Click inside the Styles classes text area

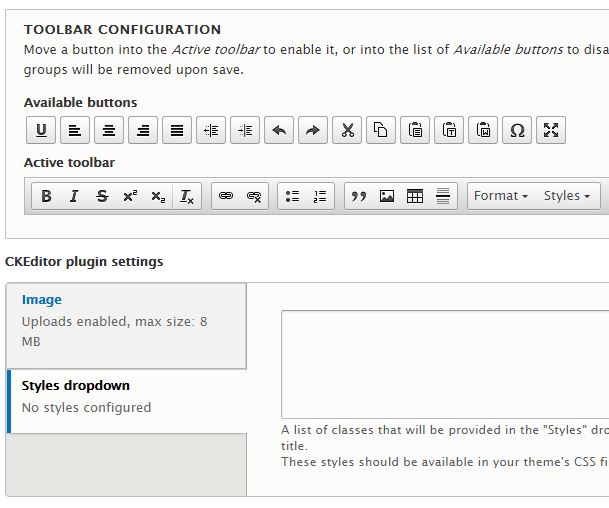(445, 364)
